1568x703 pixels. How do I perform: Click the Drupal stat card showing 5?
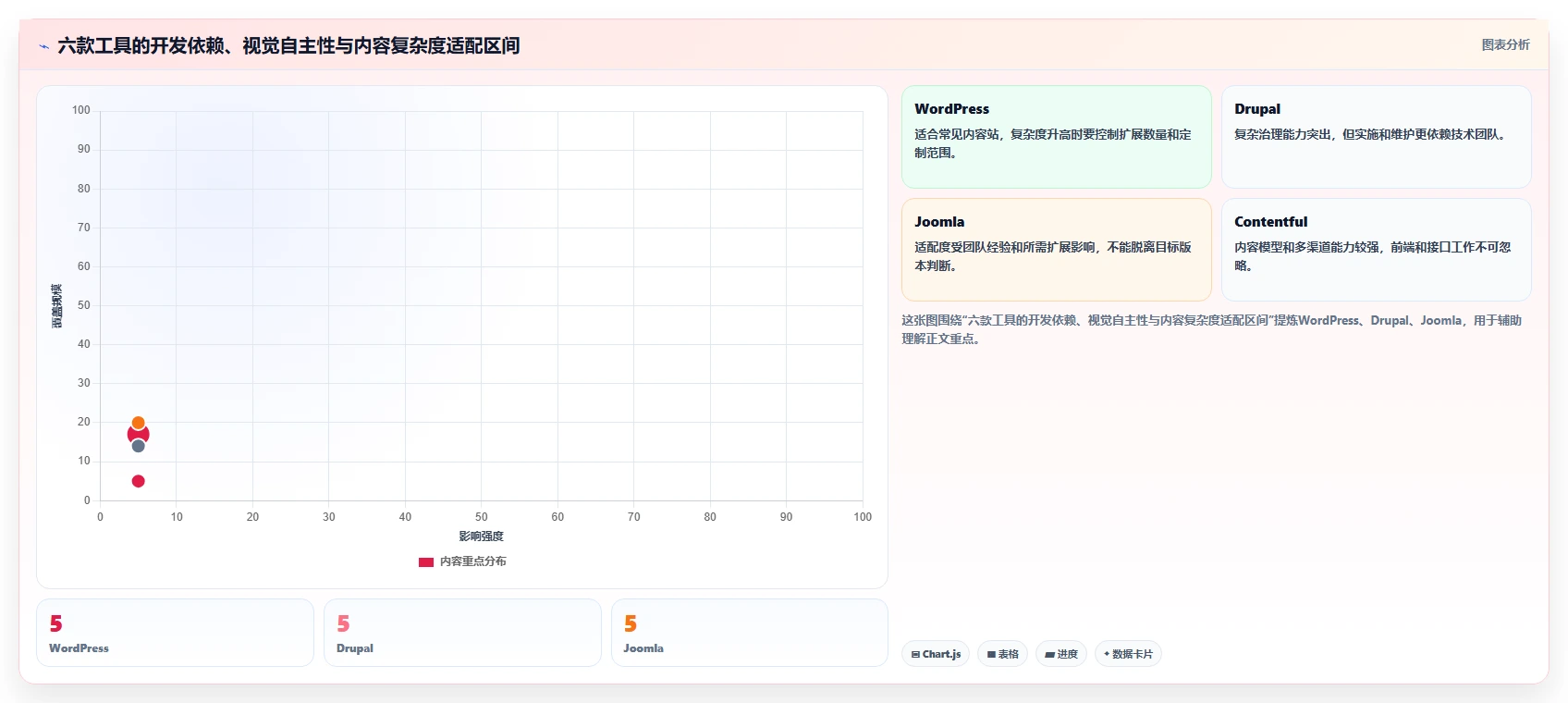(462, 633)
